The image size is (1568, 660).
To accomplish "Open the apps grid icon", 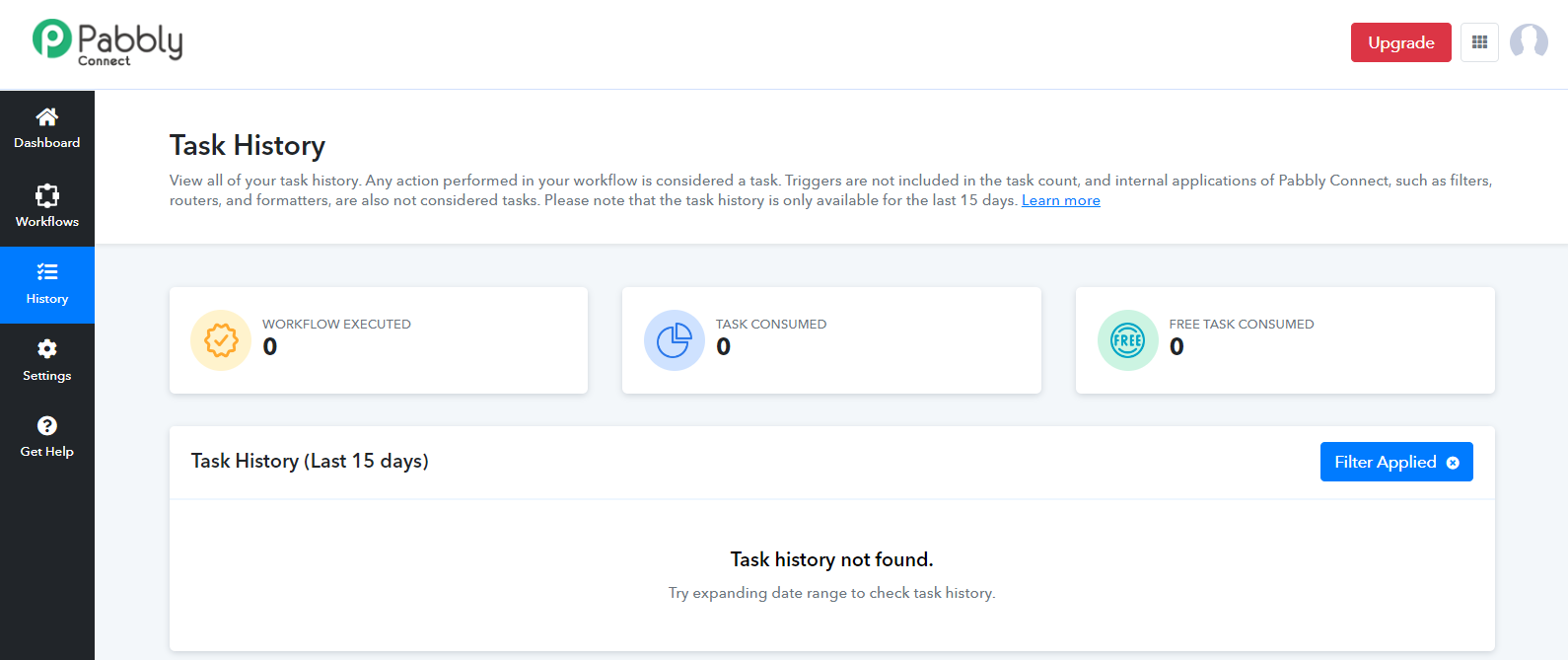I will (1479, 42).
